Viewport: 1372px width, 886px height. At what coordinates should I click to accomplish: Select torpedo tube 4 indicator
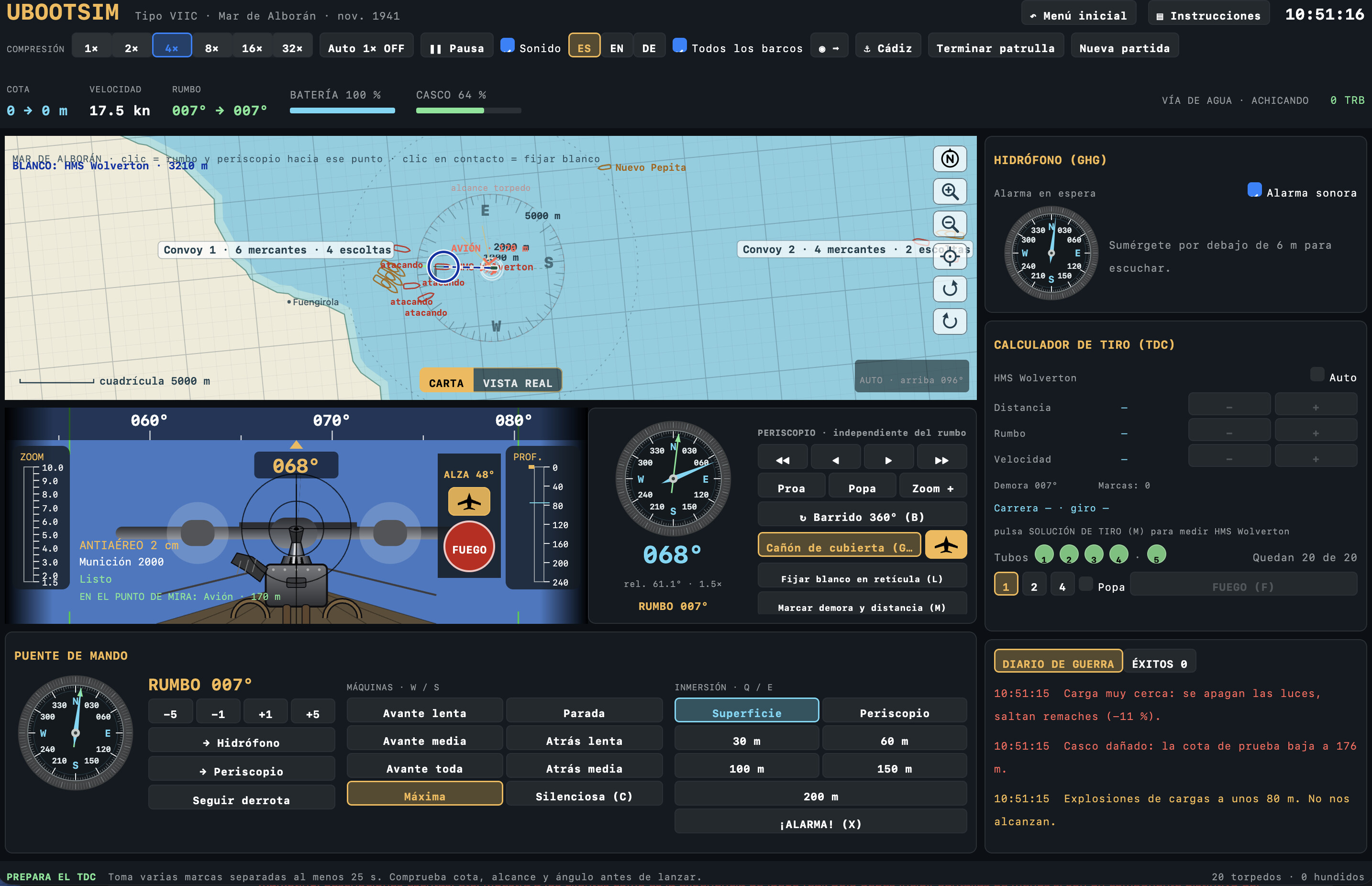pyautogui.click(x=1119, y=555)
